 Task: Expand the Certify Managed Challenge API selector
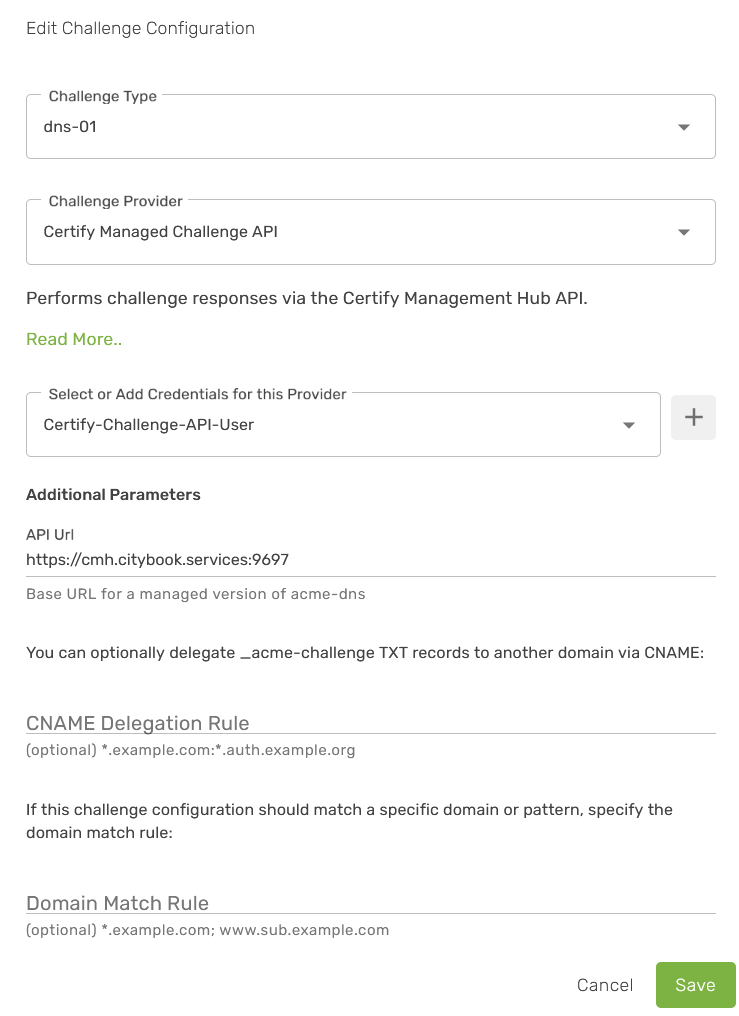(350, 232)
